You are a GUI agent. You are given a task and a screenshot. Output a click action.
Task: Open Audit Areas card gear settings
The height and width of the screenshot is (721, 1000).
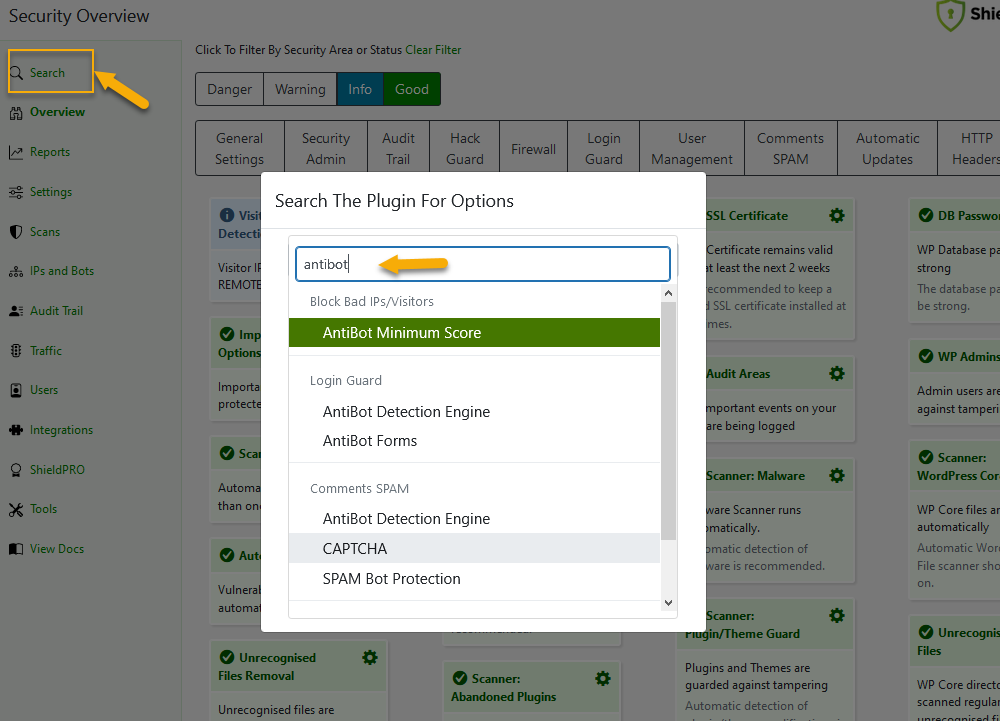point(837,374)
